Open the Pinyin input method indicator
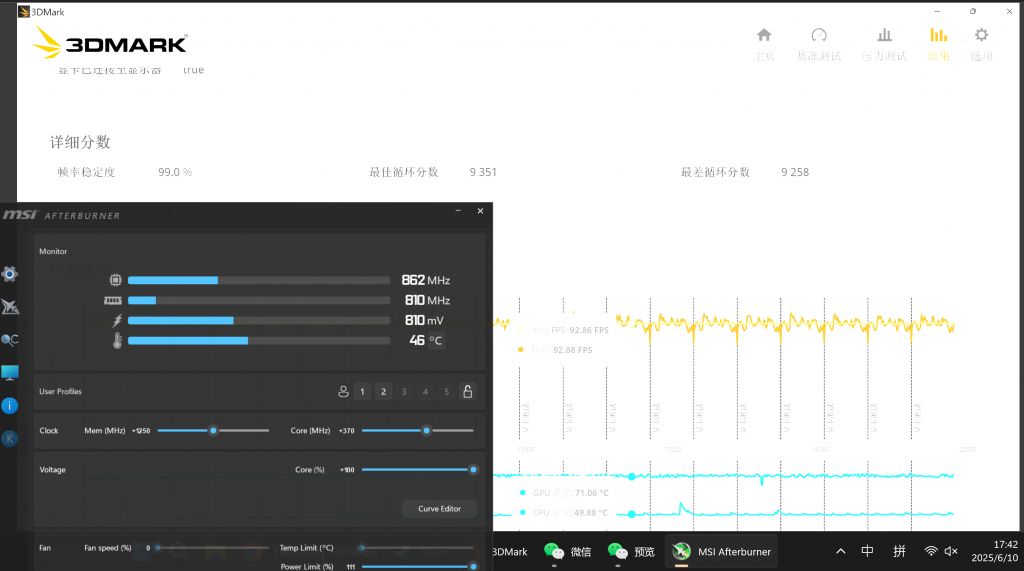The height and width of the screenshot is (571, 1024). pos(899,551)
